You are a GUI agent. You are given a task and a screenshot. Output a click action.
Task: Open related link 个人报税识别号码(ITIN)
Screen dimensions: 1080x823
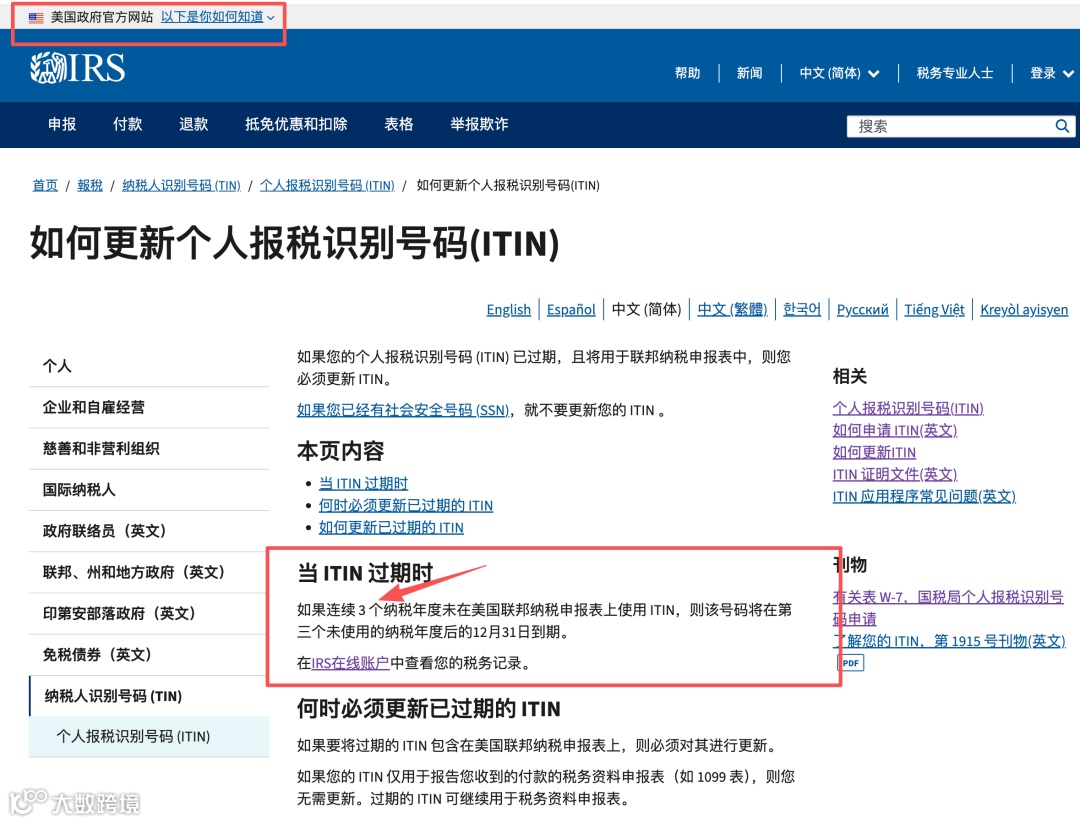click(908, 408)
